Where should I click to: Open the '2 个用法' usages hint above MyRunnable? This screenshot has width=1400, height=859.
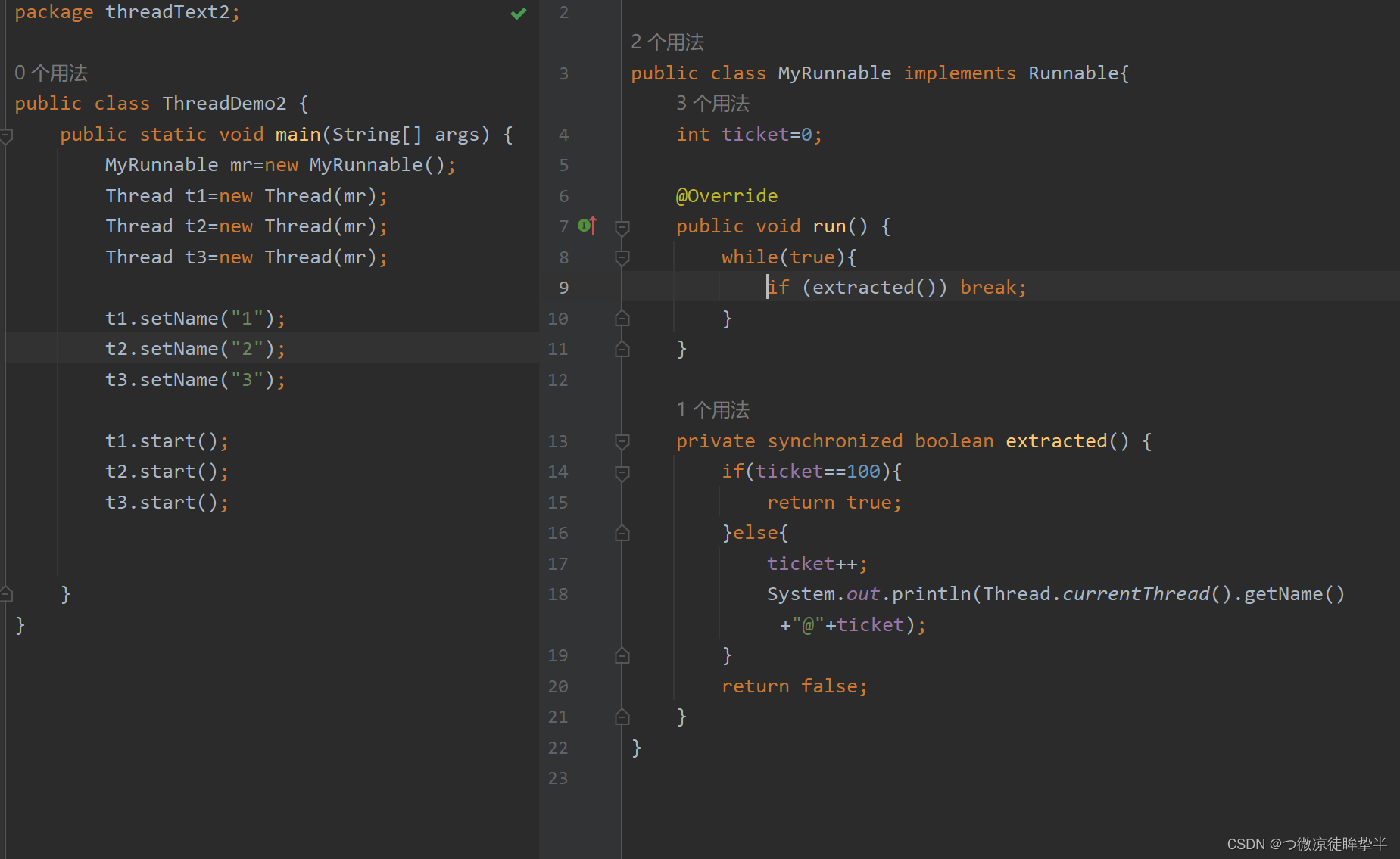point(667,42)
